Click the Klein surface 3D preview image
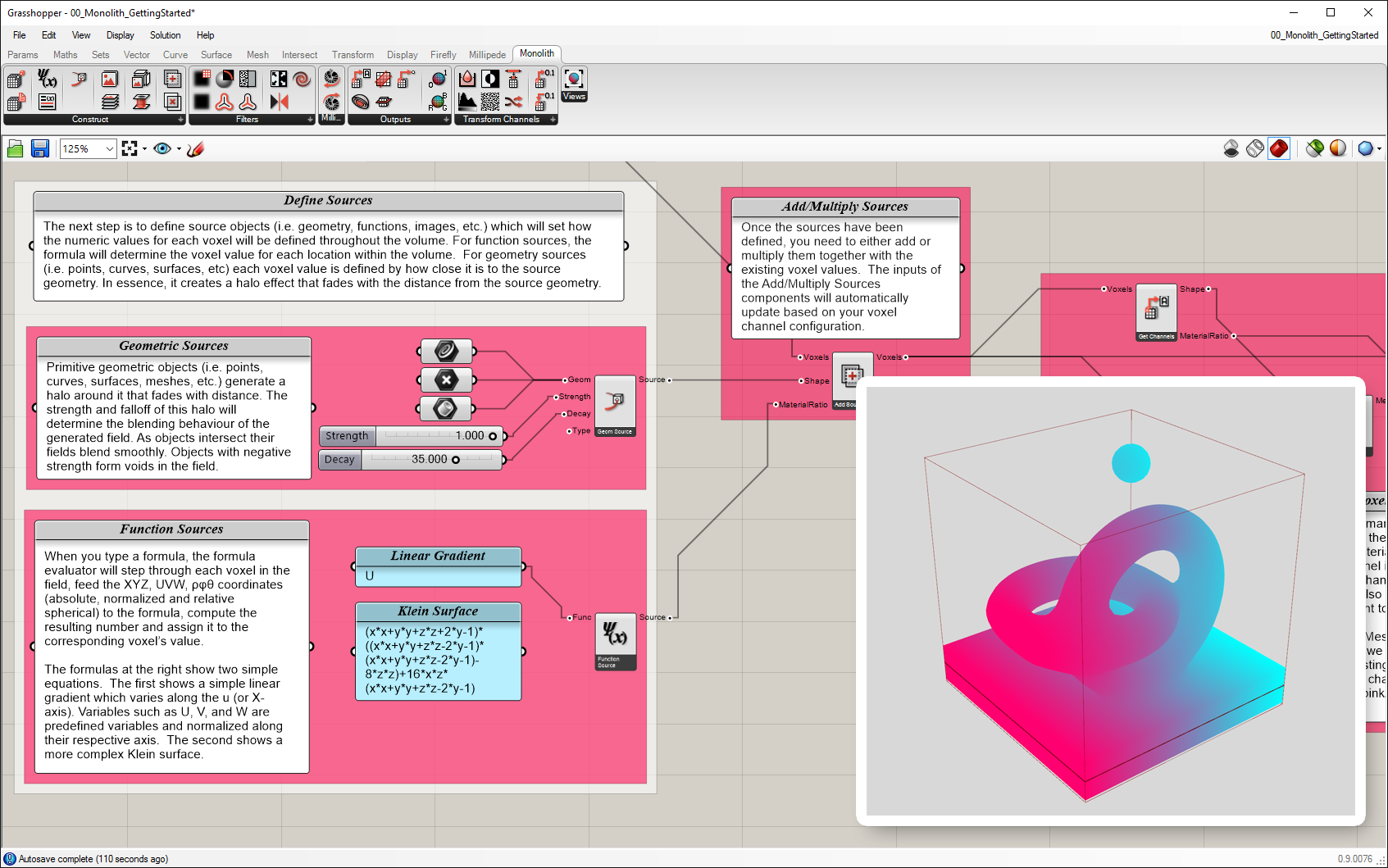The image size is (1388, 868). click(x=1111, y=601)
